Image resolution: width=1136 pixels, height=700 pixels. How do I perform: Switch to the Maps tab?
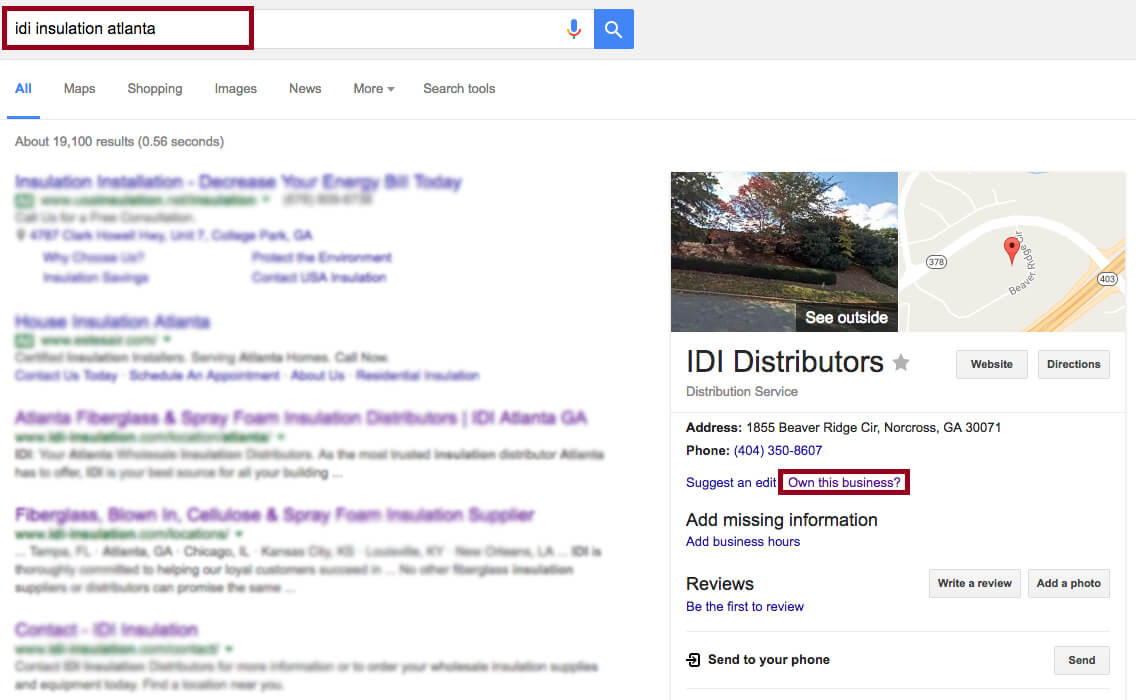pos(80,88)
